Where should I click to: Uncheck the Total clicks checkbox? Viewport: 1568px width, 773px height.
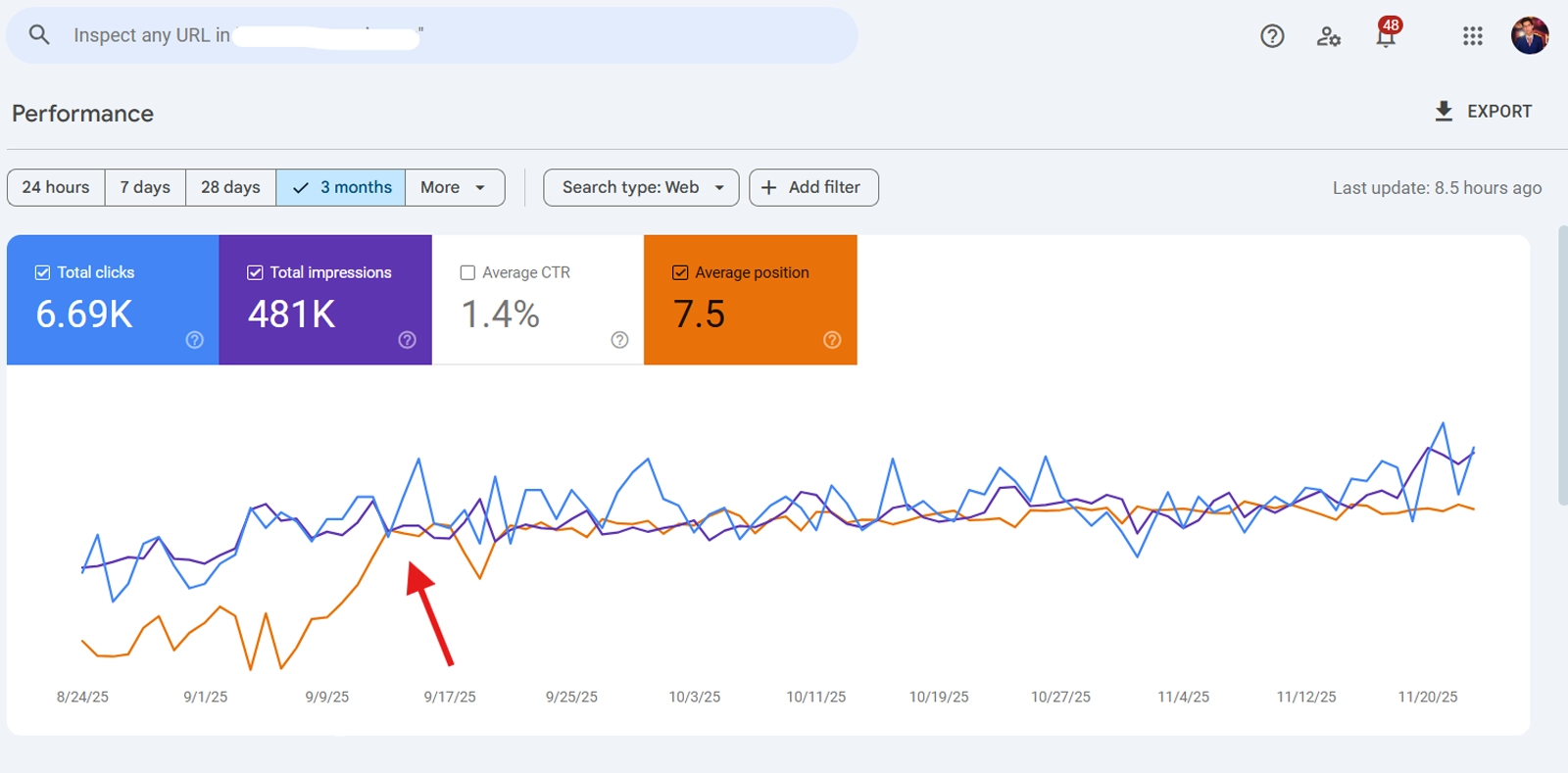pyautogui.click(x=42, y=272)
